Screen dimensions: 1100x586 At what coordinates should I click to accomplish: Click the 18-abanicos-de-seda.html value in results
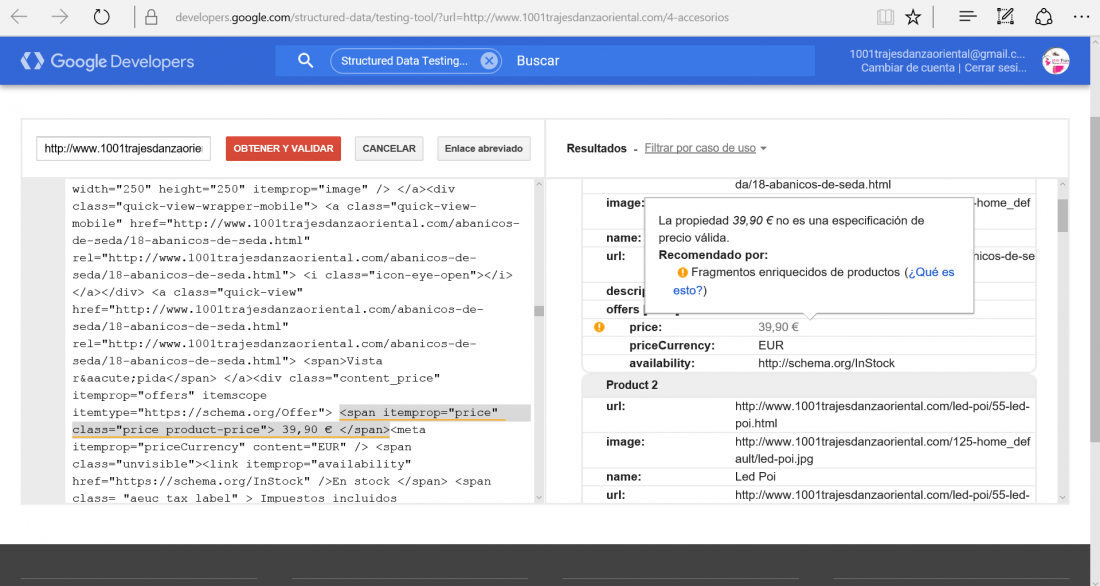[x=812, y=185]
